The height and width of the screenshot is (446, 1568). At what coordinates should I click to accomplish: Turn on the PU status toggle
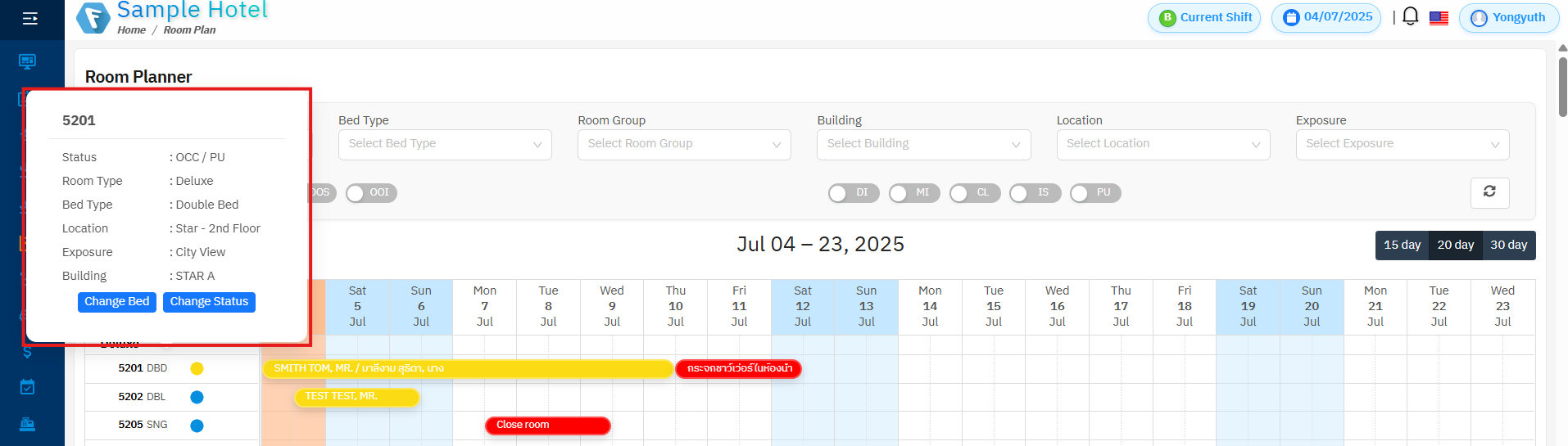tap(1094, 193)
